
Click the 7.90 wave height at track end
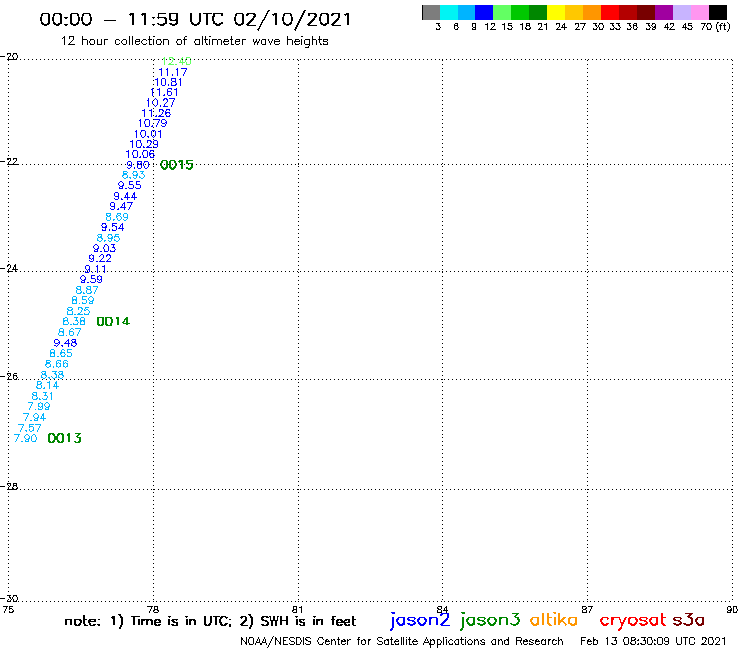[25, 439]
